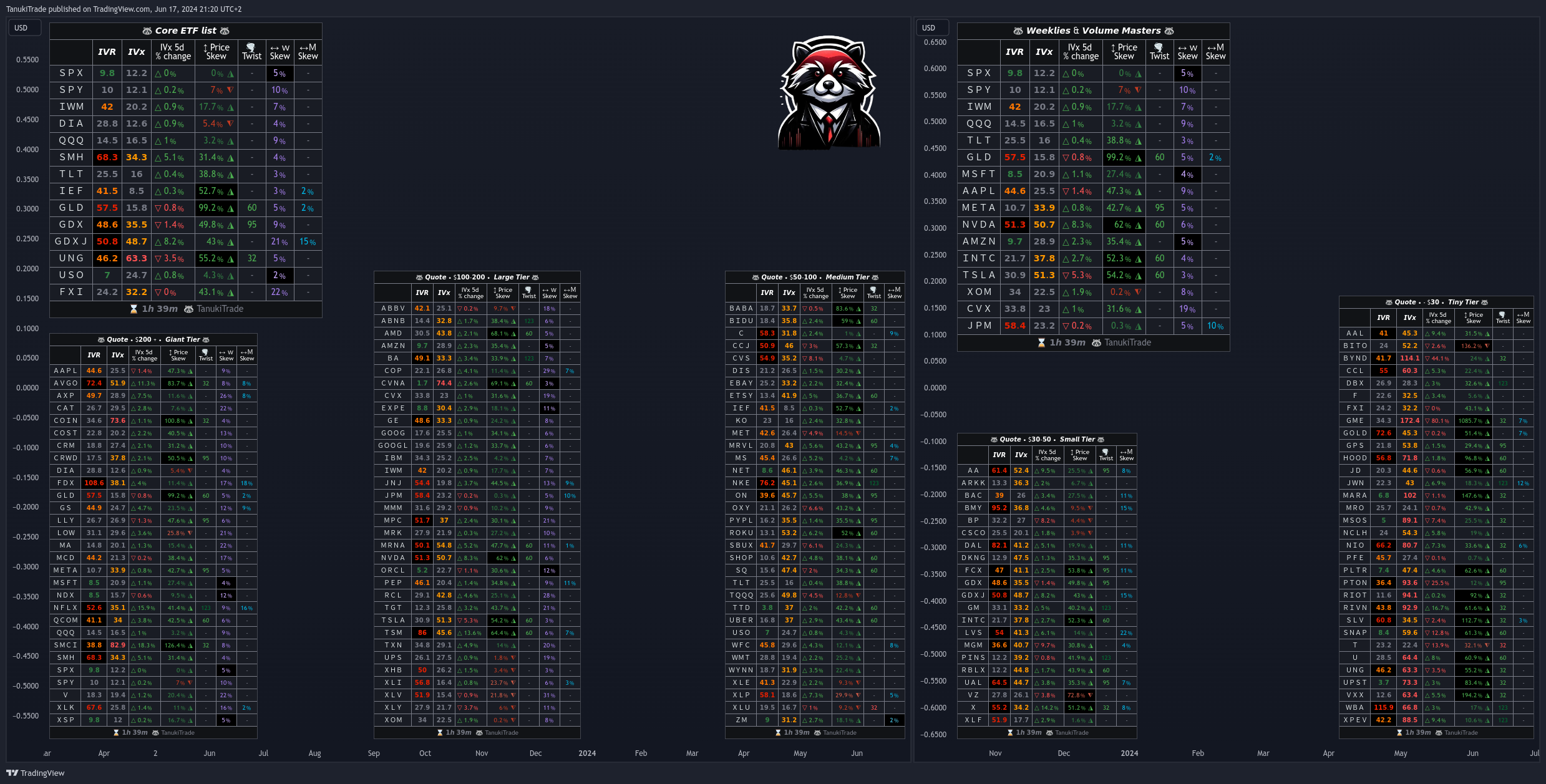The width and height of the screenshot is (1546, 784).
Task: Click the Twist icon in Large Tier table header
Action: coord(528,290)
